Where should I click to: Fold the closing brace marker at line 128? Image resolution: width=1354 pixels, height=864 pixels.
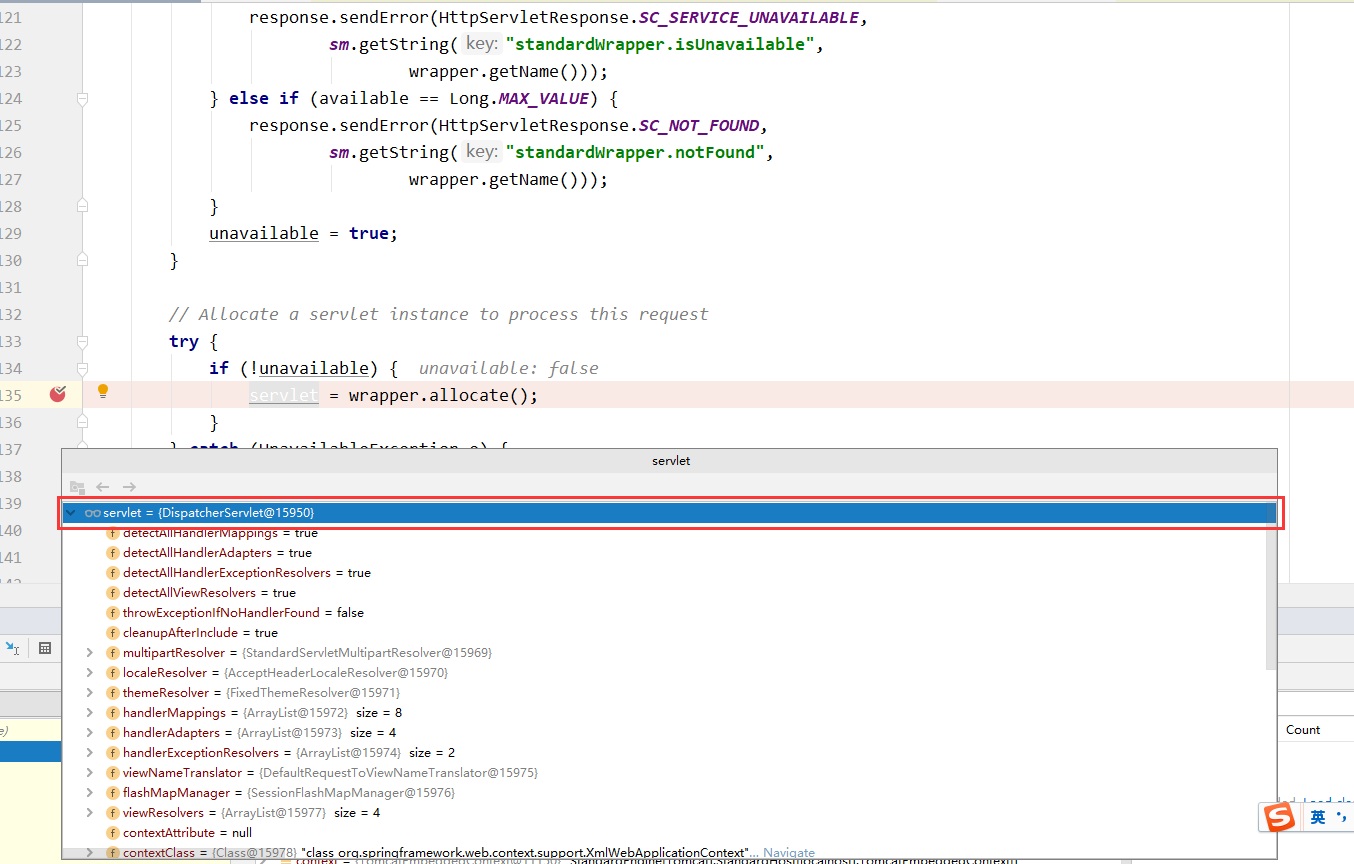pos(83,206)
